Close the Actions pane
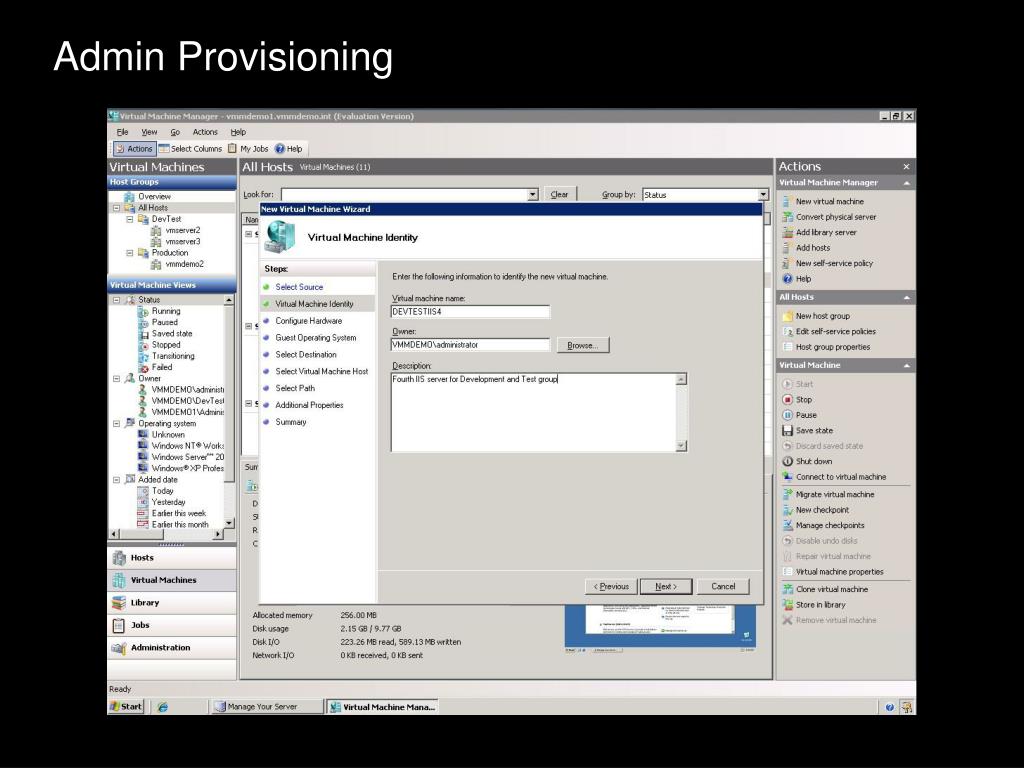1024x768 pixels. (x=906, y=167)
